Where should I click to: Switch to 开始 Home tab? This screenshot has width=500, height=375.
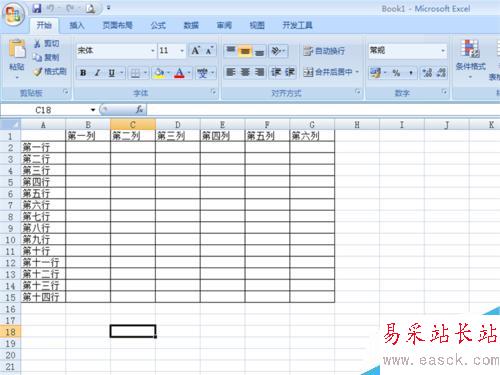(44, 25)
